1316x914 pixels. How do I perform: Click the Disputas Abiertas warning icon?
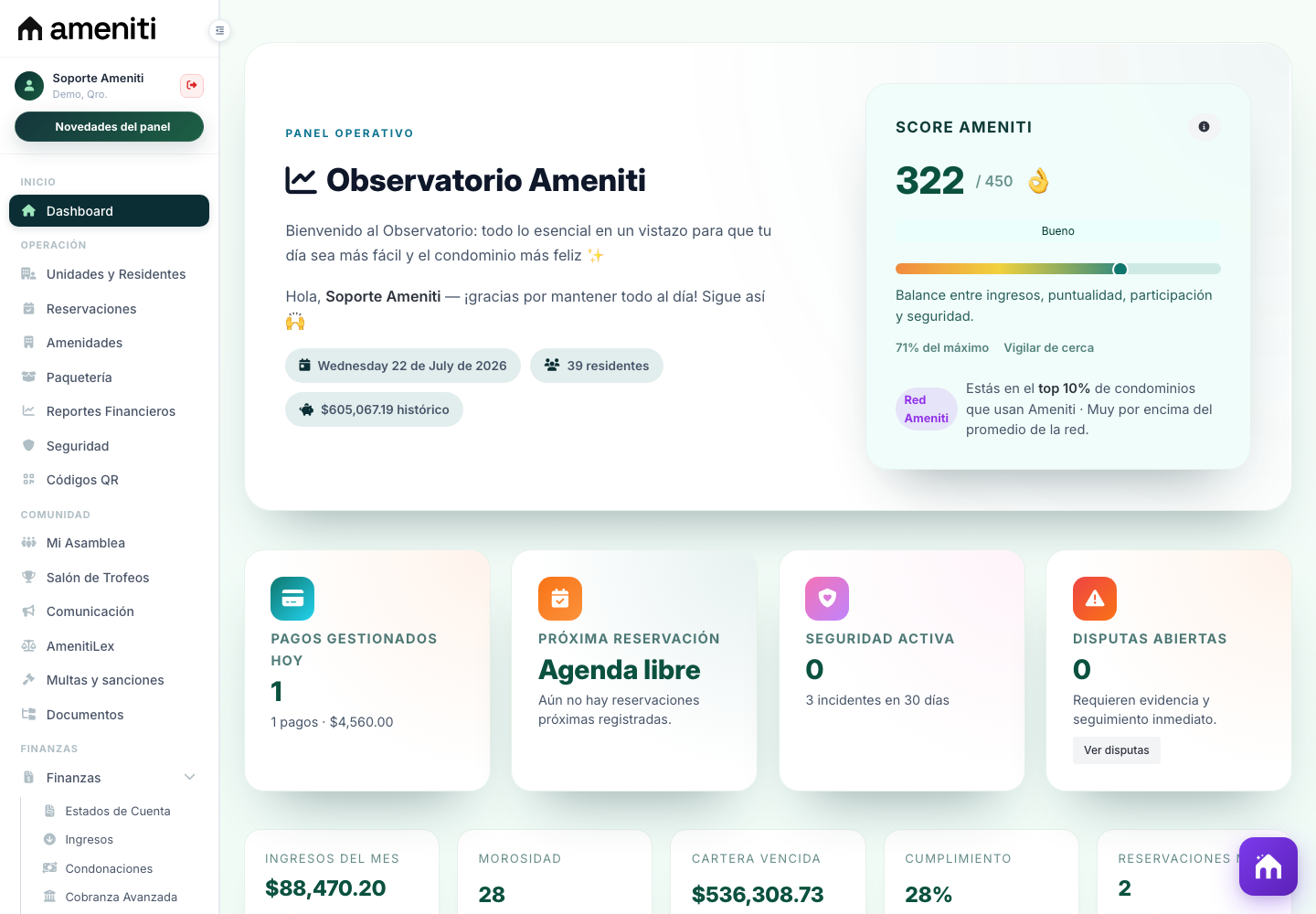click(1095, 599)
